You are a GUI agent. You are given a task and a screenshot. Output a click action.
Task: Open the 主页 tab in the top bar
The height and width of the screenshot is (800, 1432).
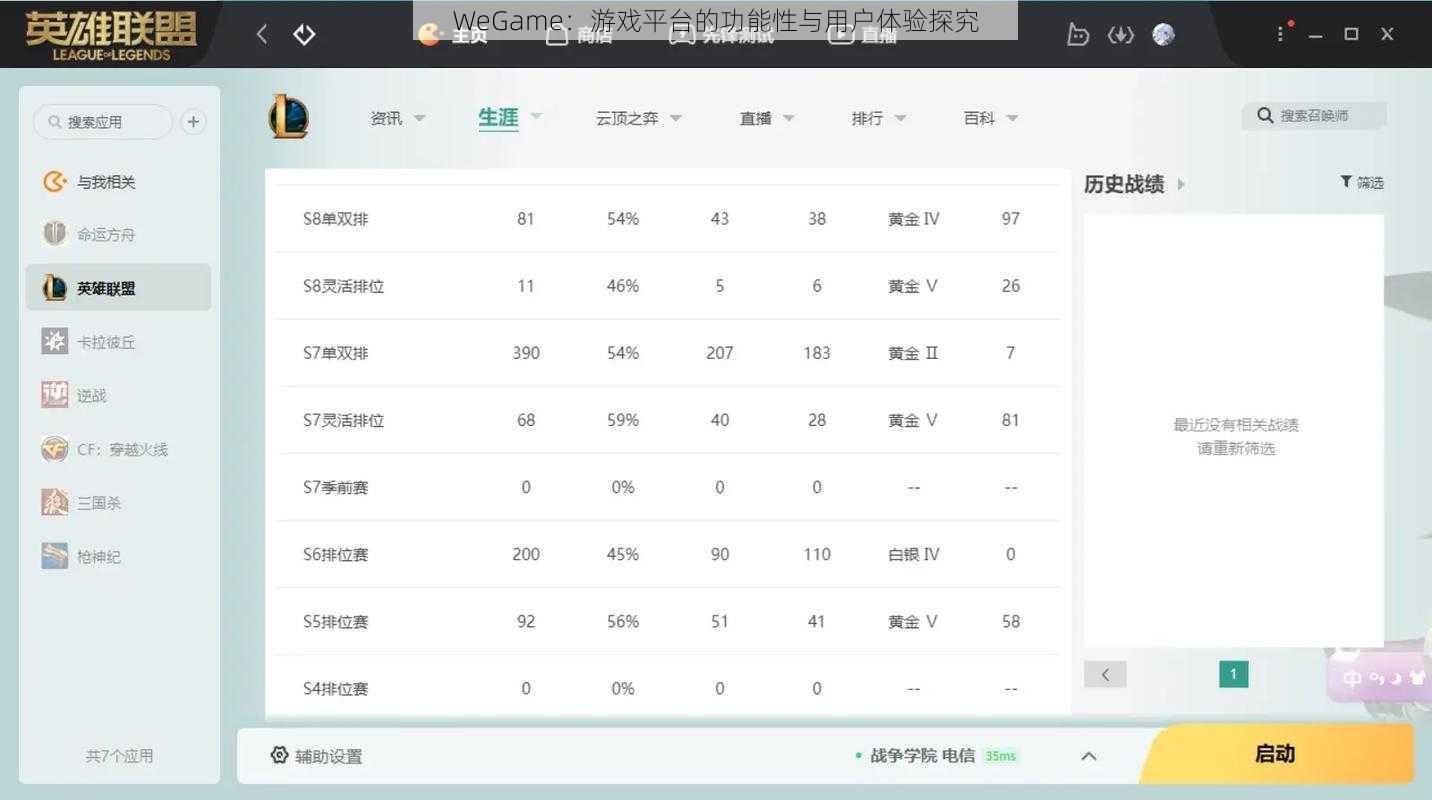click(x=453, y=35)
